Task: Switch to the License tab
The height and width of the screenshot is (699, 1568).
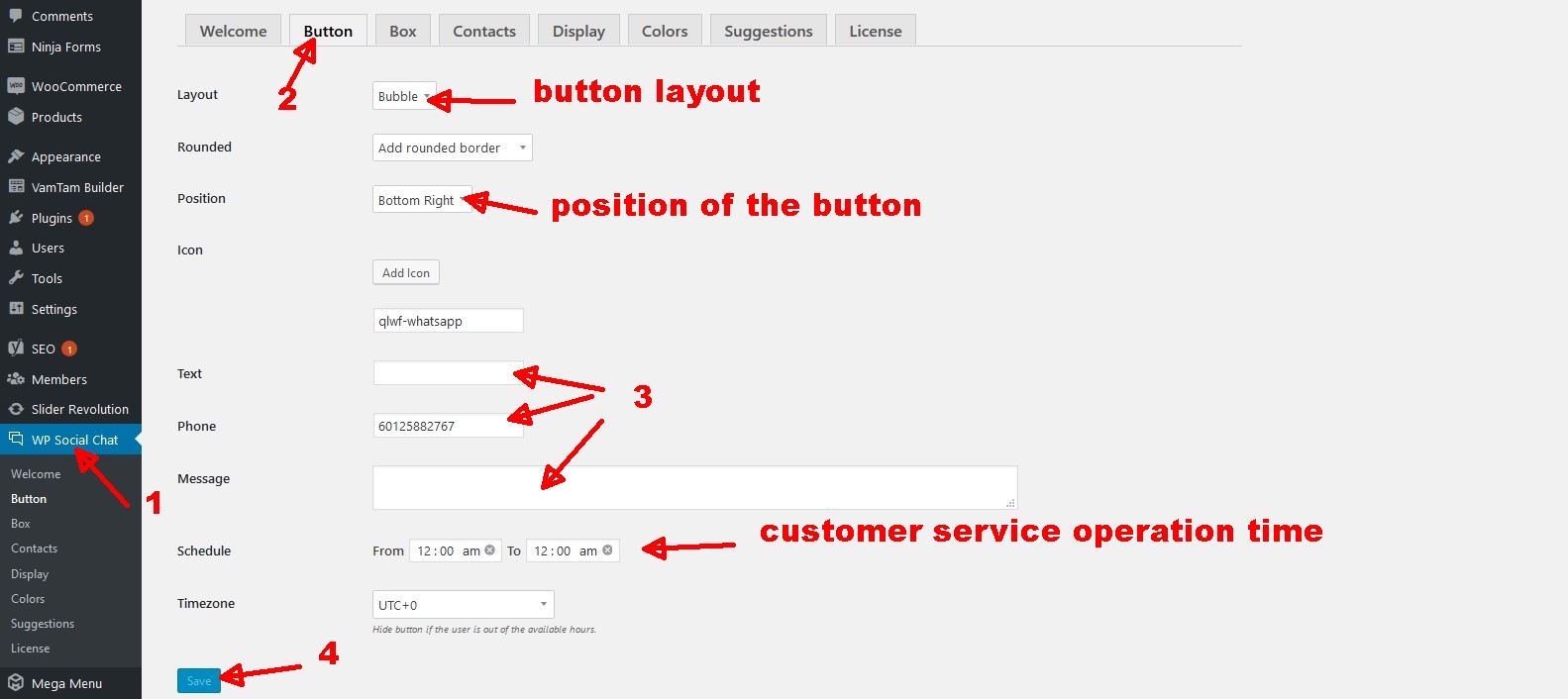Action: [x=876, y=31]
